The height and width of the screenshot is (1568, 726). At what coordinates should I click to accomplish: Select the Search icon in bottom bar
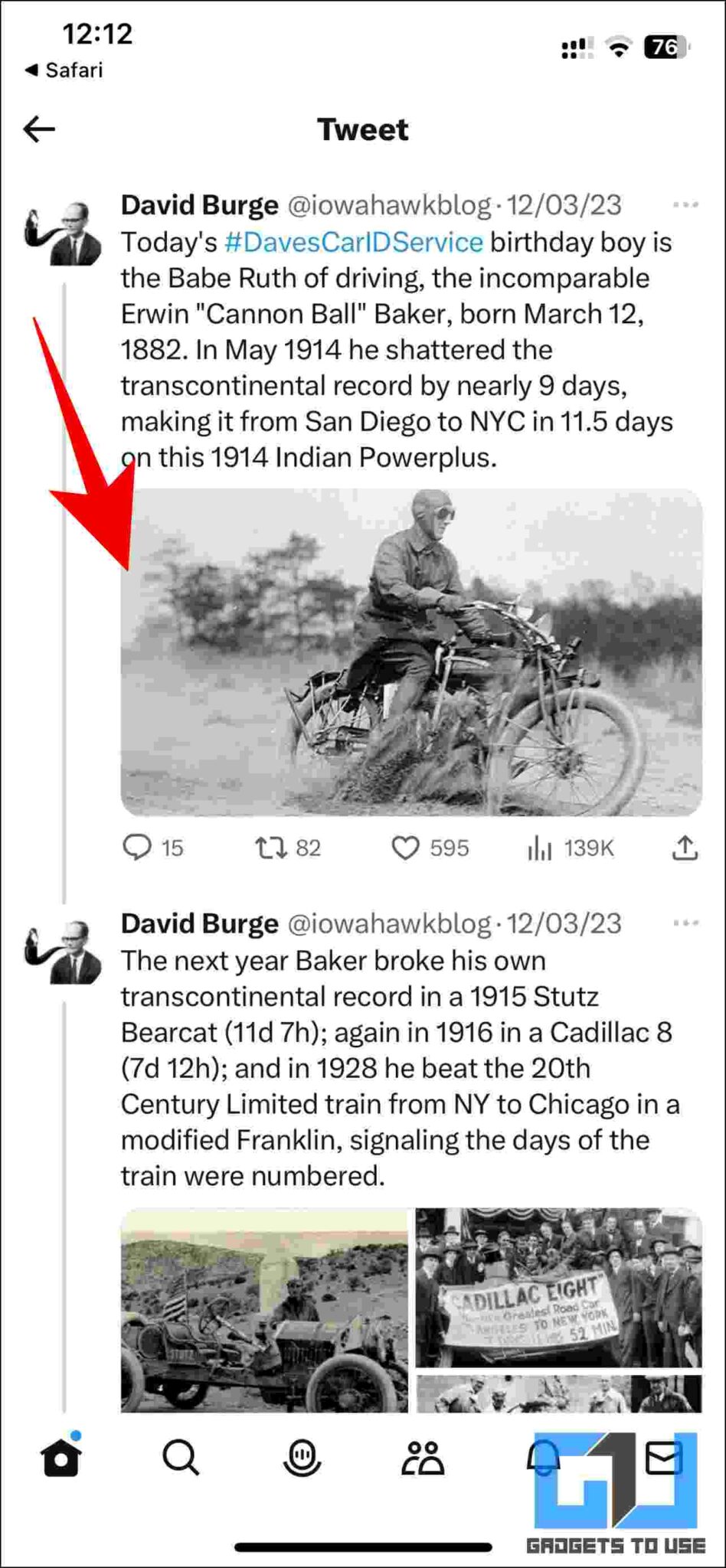pos(182,1456)
